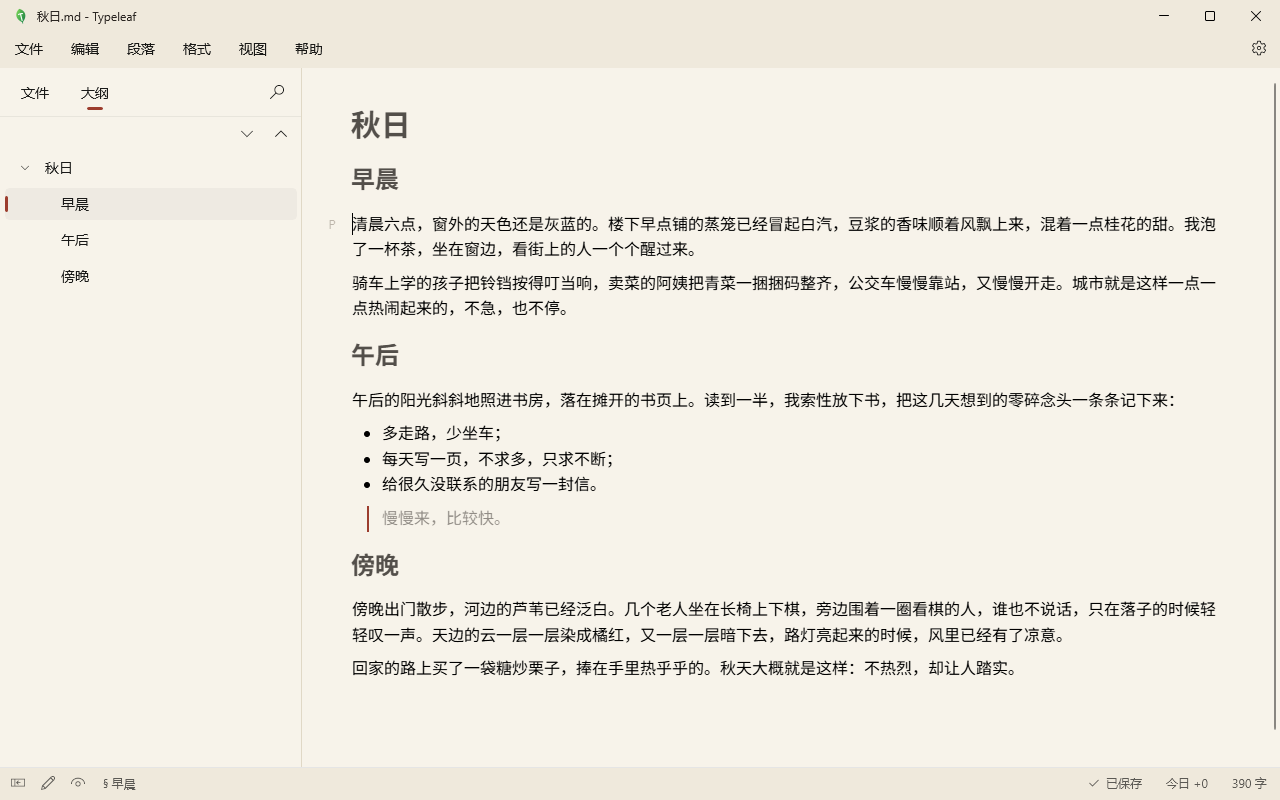Click the paragraph marker P in the margin
This screenshot has width=1280, height=800.
click(x=332, y=225)
